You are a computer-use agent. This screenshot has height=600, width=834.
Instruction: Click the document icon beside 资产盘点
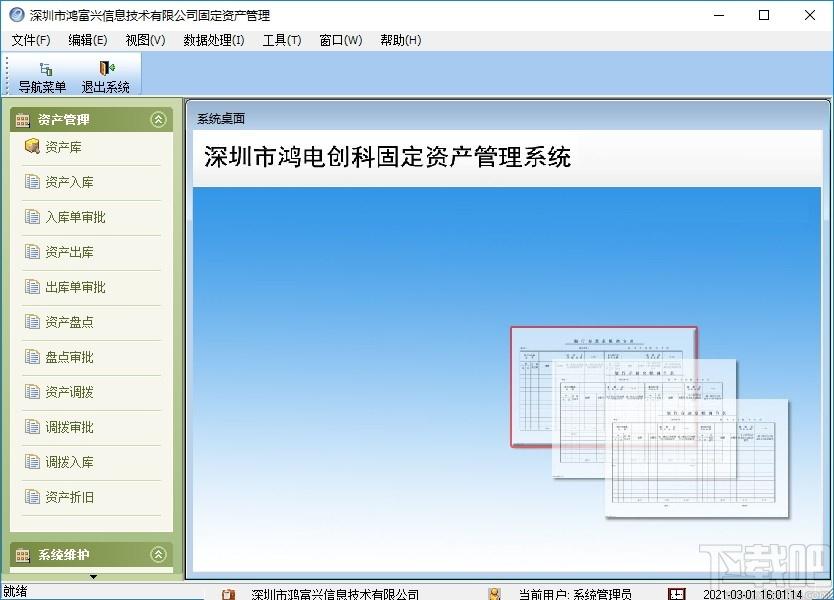coord(32,322)
